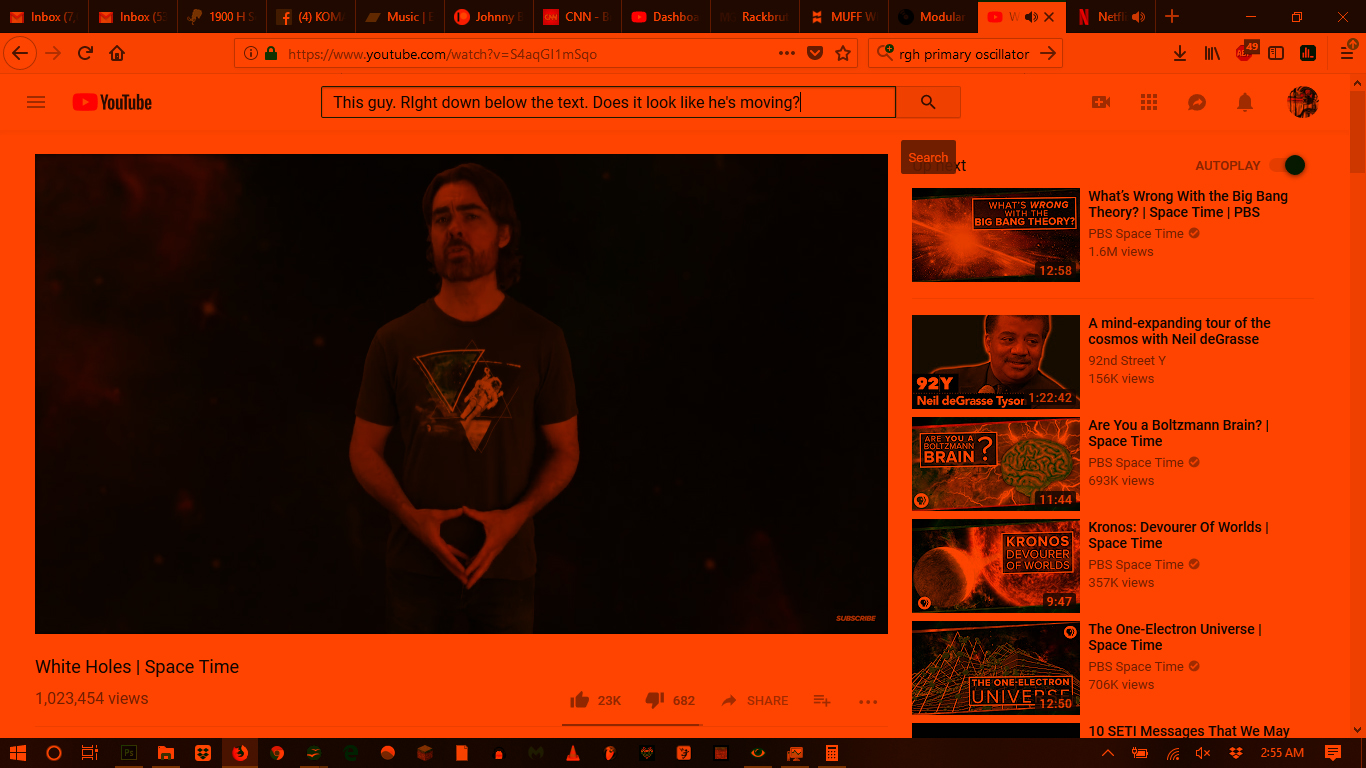Open YouTube notifications bell
Viewport: 1366px width, 768px height.
click(x=1245, y=102)
